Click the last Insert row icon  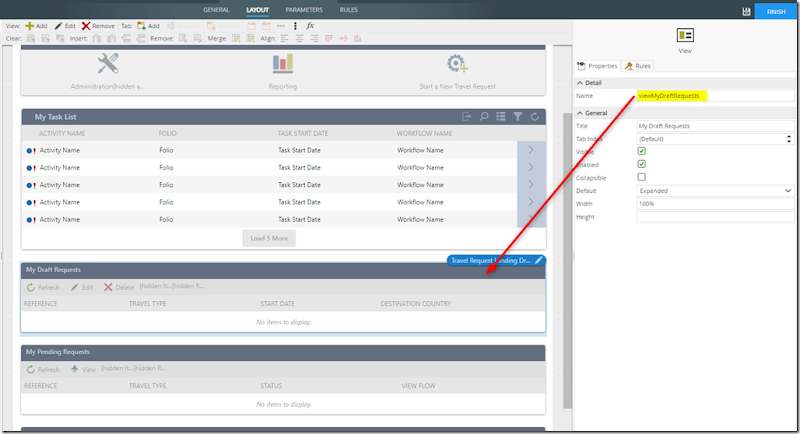(141, 38)
